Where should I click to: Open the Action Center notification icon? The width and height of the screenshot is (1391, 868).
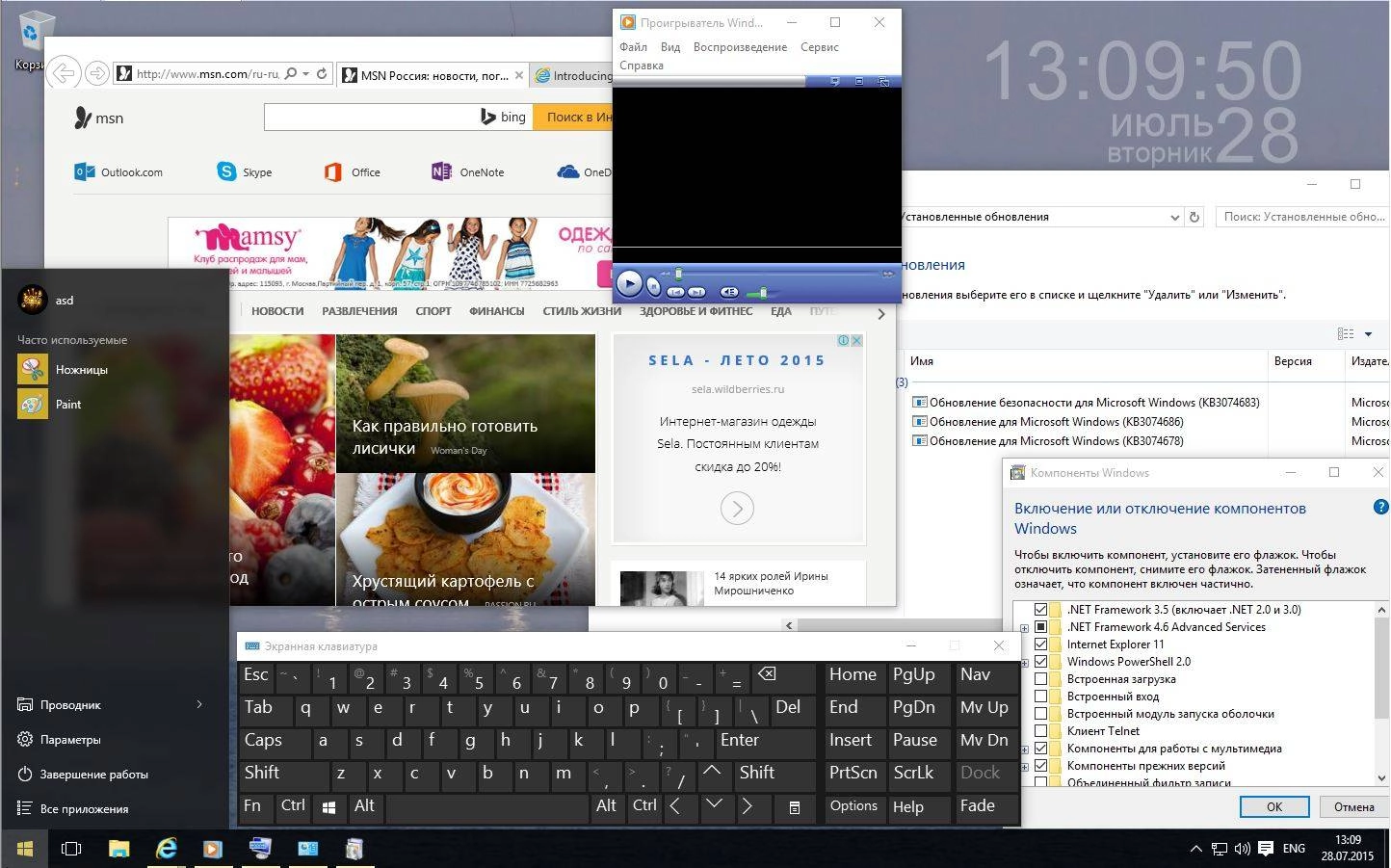pos(1265,849)
